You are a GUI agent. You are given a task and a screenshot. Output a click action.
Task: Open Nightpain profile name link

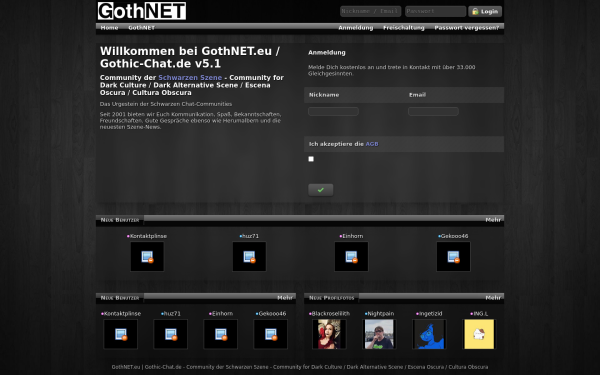(380, 313)
